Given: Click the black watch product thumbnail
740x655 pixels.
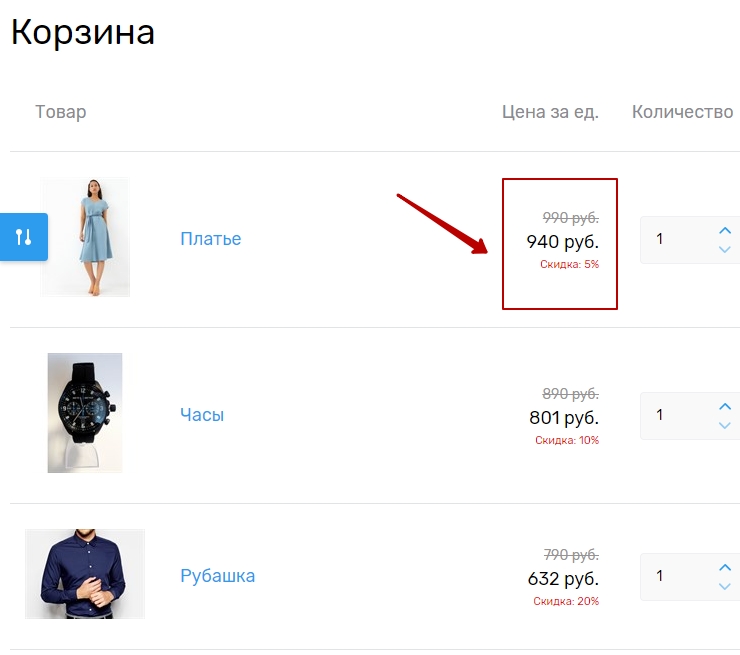Looking at the screenshot, I should (85, 412).
